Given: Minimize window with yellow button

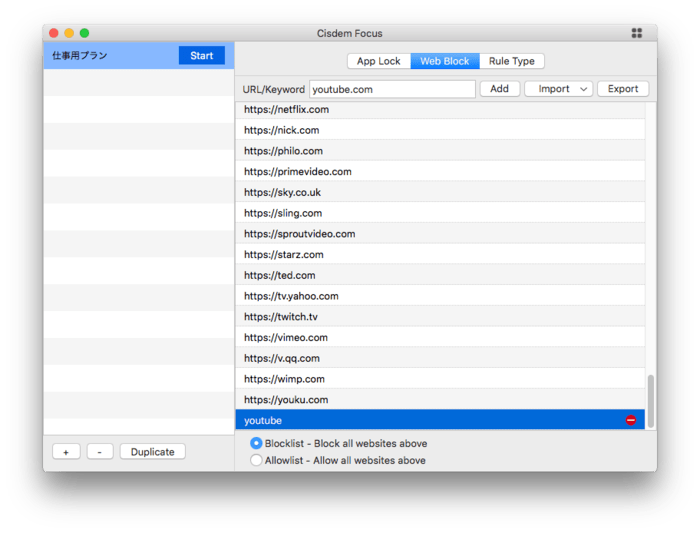Looking at the screenshot, I should 69,33.
